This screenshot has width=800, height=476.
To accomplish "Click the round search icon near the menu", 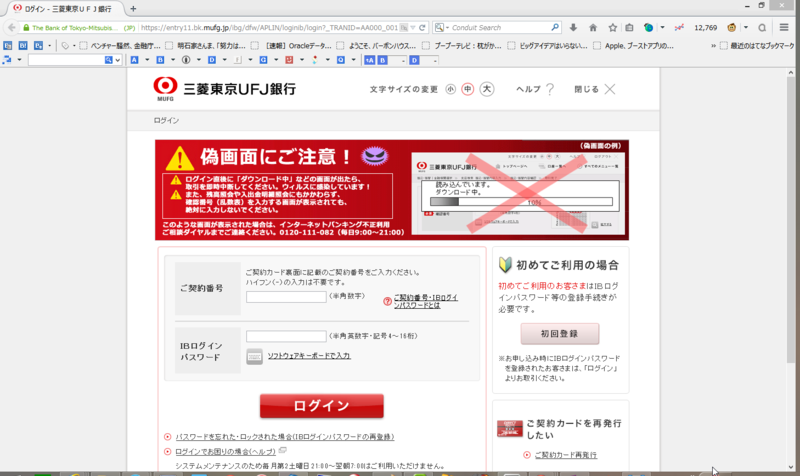I will [x=762, y=28].
